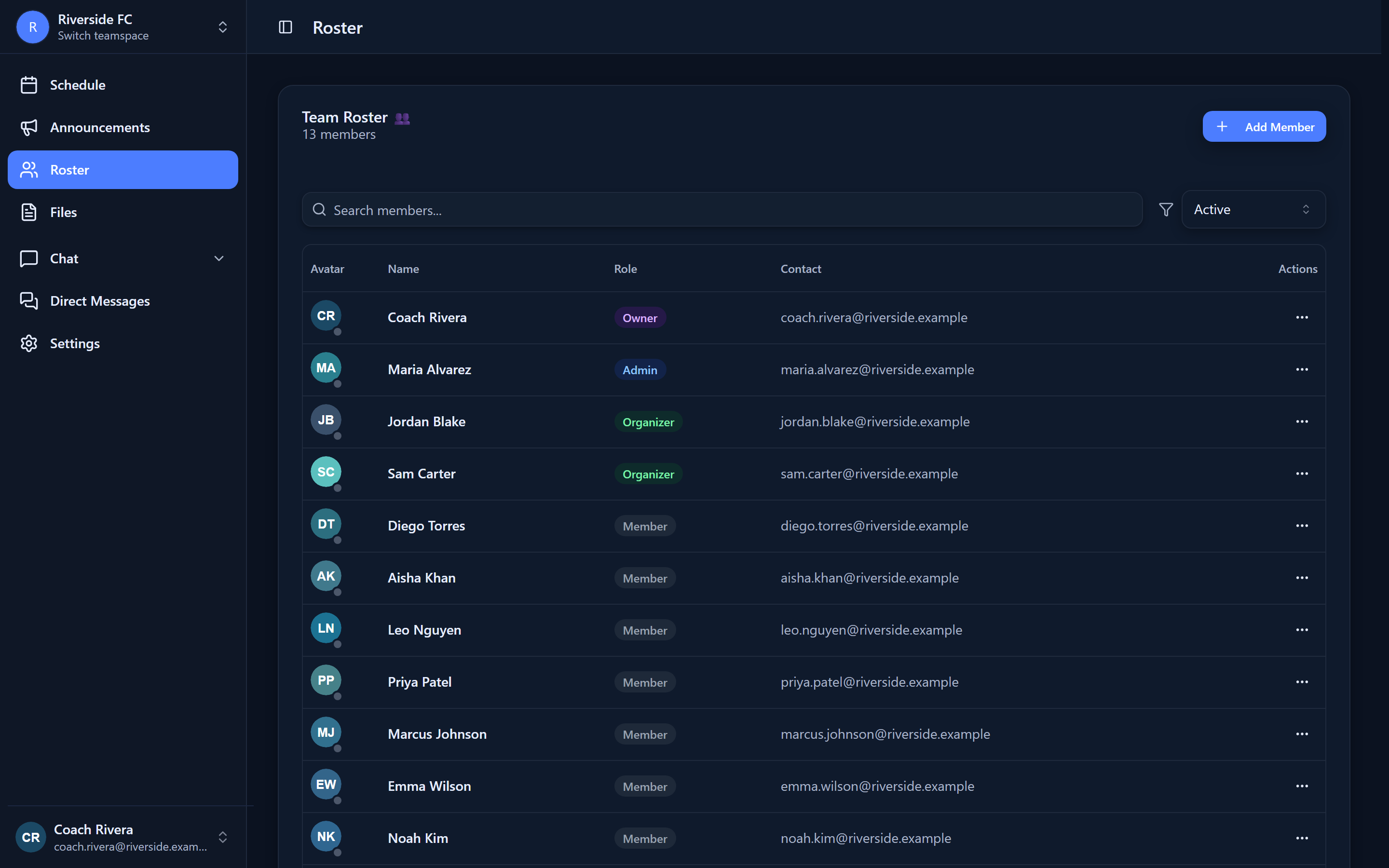Click the Direct Messages bubbles icon

point(29,301)
